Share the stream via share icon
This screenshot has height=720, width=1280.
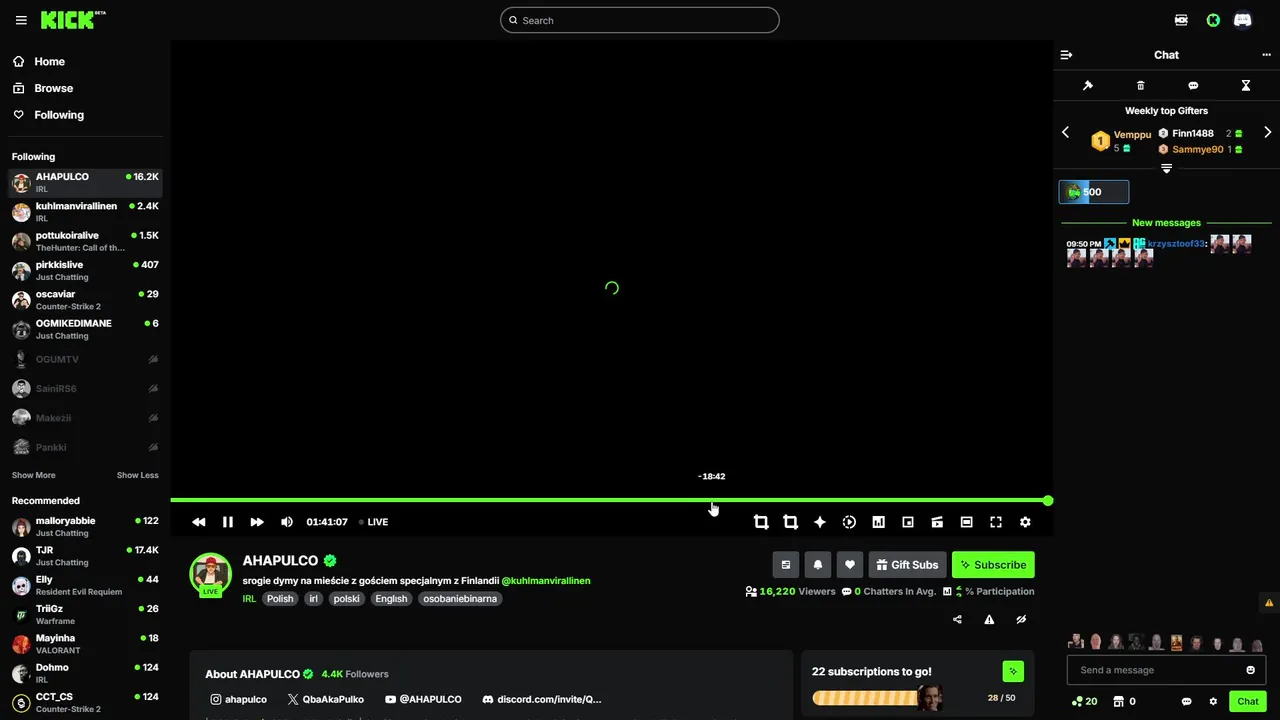coord(957,620)
